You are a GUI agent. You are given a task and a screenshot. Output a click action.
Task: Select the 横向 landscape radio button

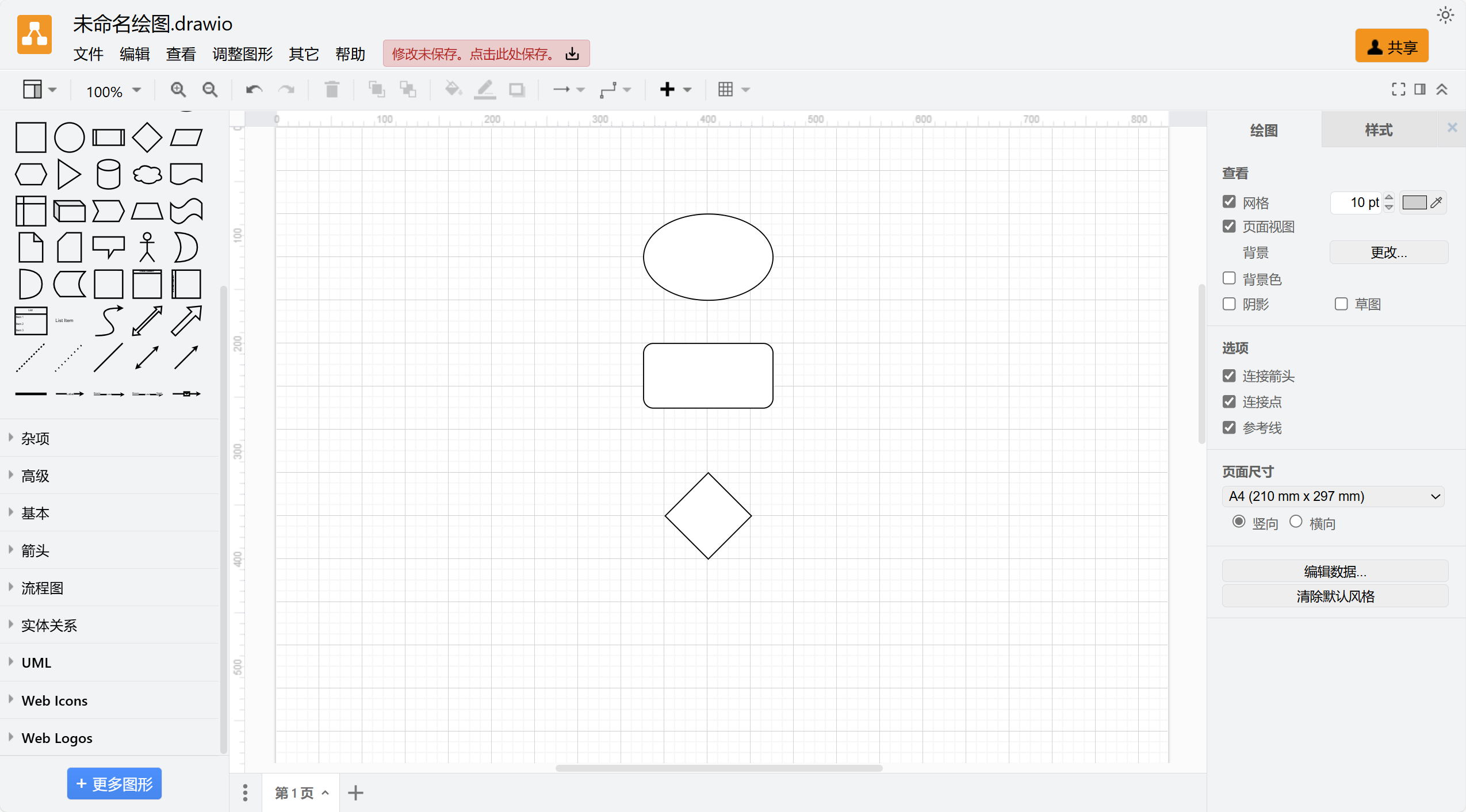tap(1296, 522)
